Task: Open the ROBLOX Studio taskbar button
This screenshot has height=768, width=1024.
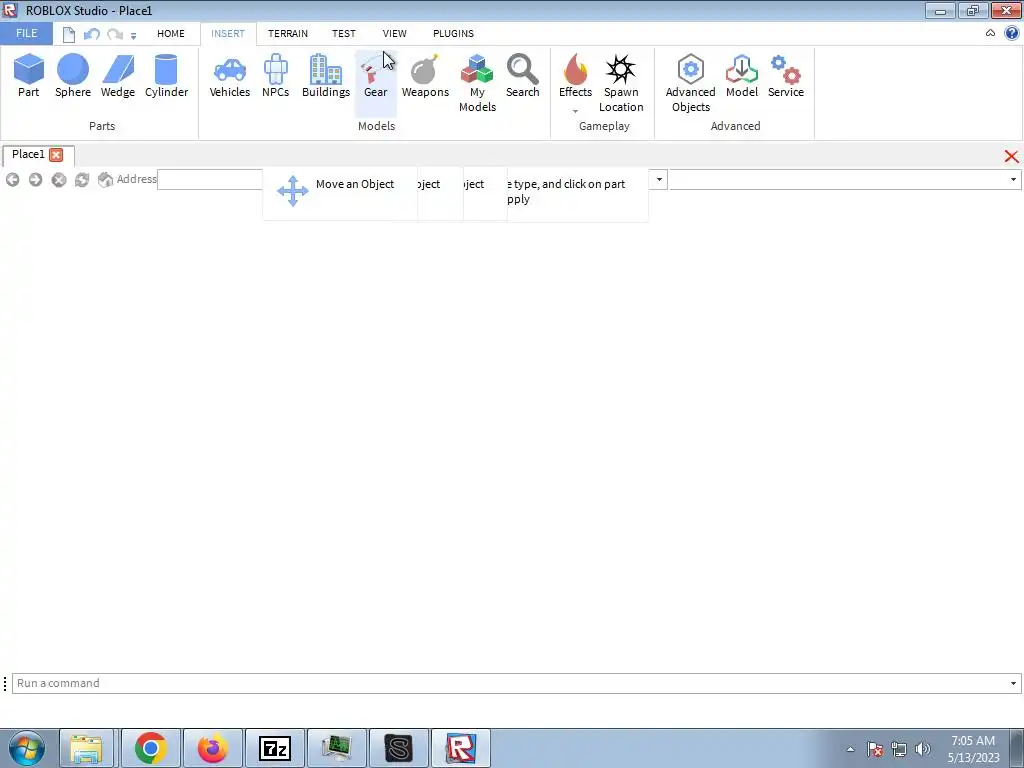Action: [x=460, y=748]
